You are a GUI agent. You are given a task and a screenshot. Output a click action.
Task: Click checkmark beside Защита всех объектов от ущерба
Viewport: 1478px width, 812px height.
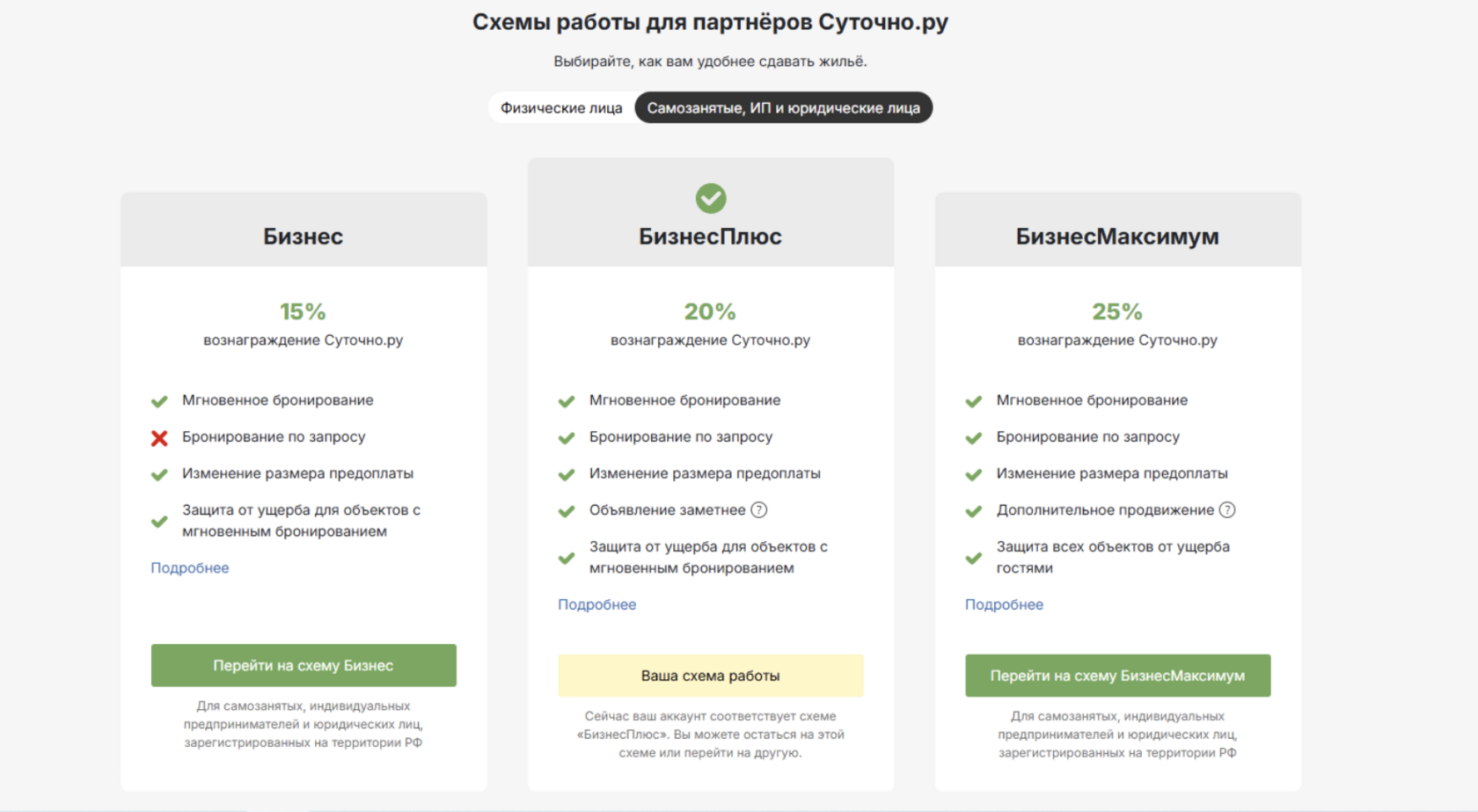tap(973, 559)
